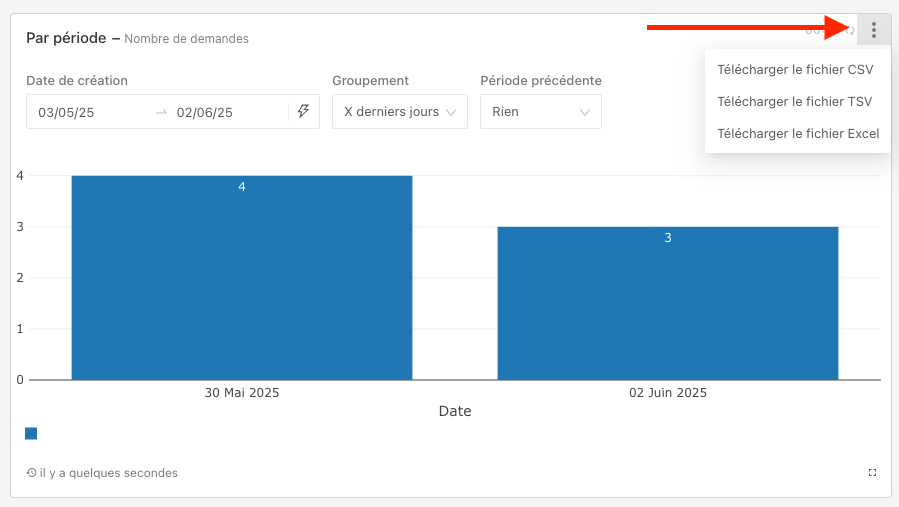Click the lightning bolt quick-date icon
Viewport: 899px width, 507px height.
pos(303,112)
